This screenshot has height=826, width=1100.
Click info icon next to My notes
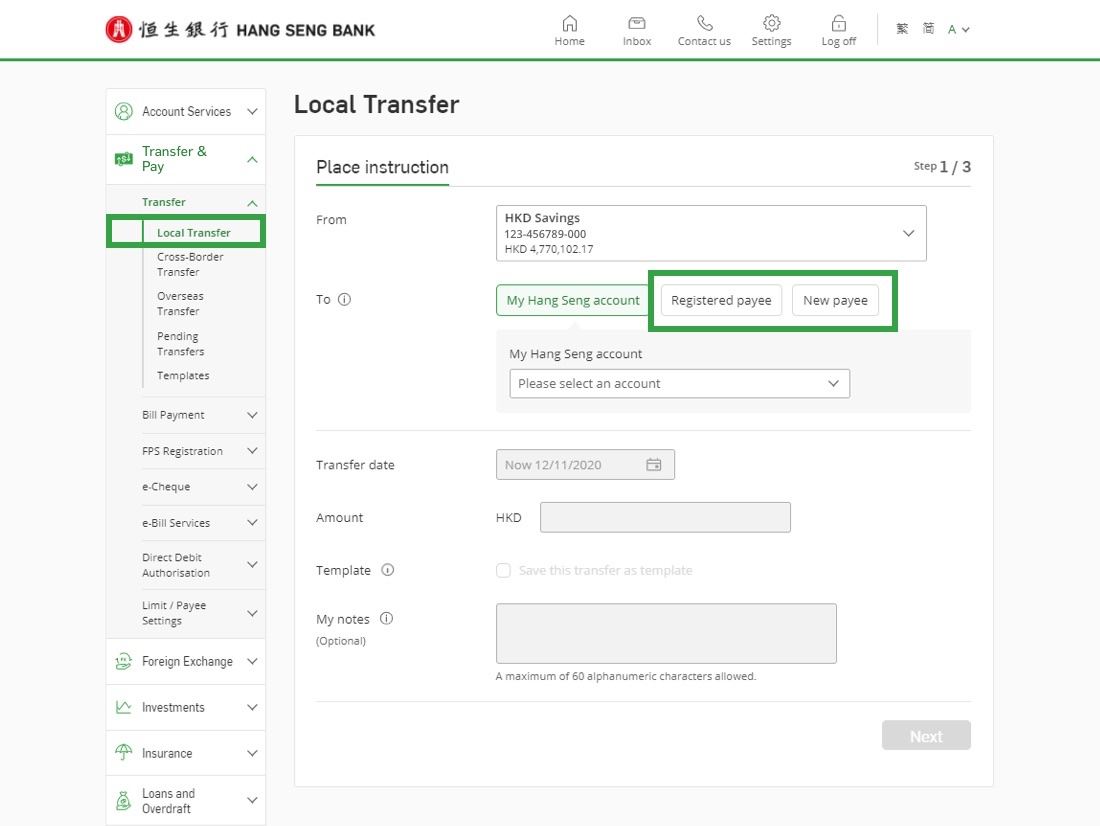click(x=386, y=618)
